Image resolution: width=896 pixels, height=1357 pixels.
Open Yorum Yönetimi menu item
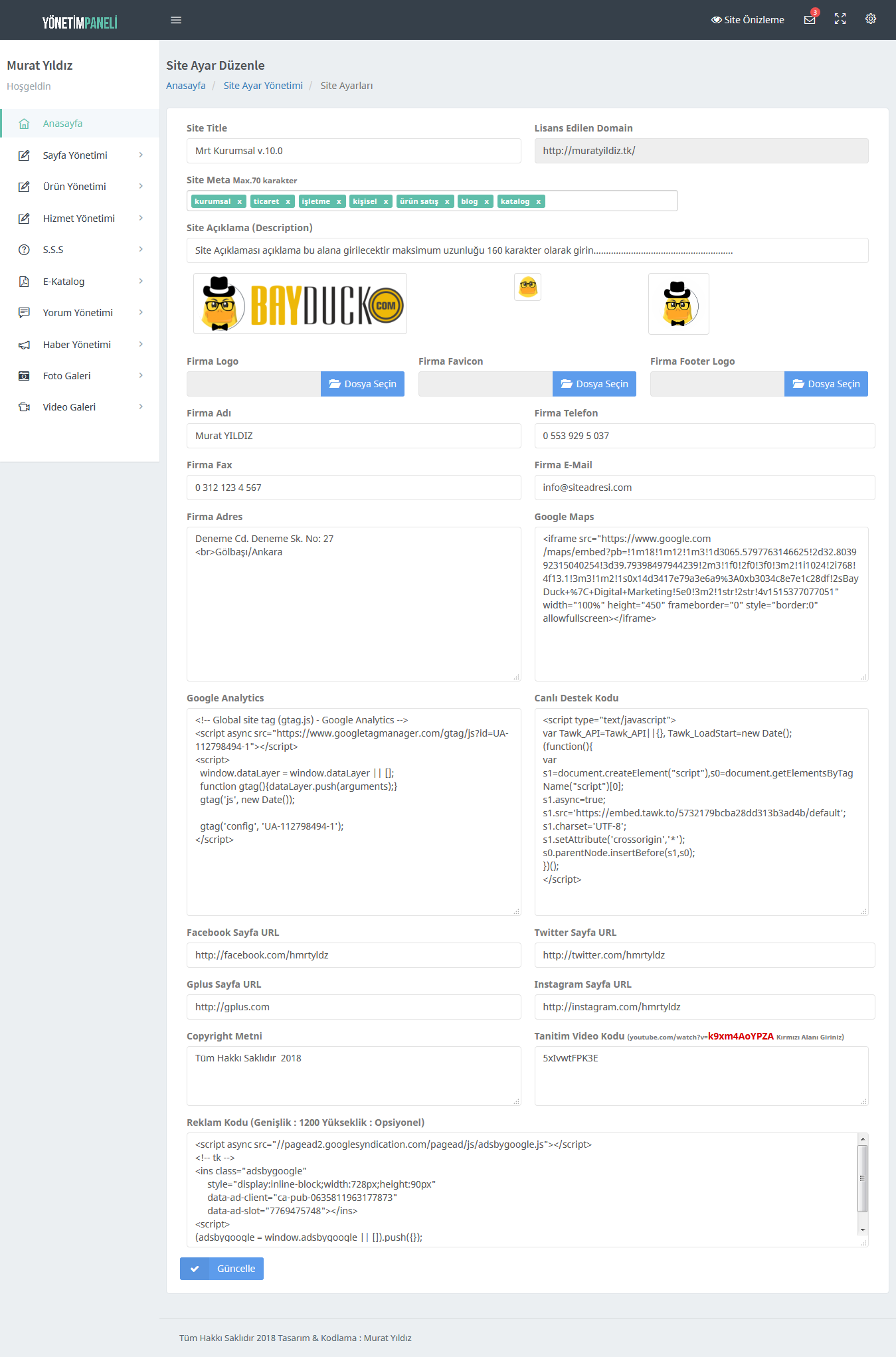[80, 313]
